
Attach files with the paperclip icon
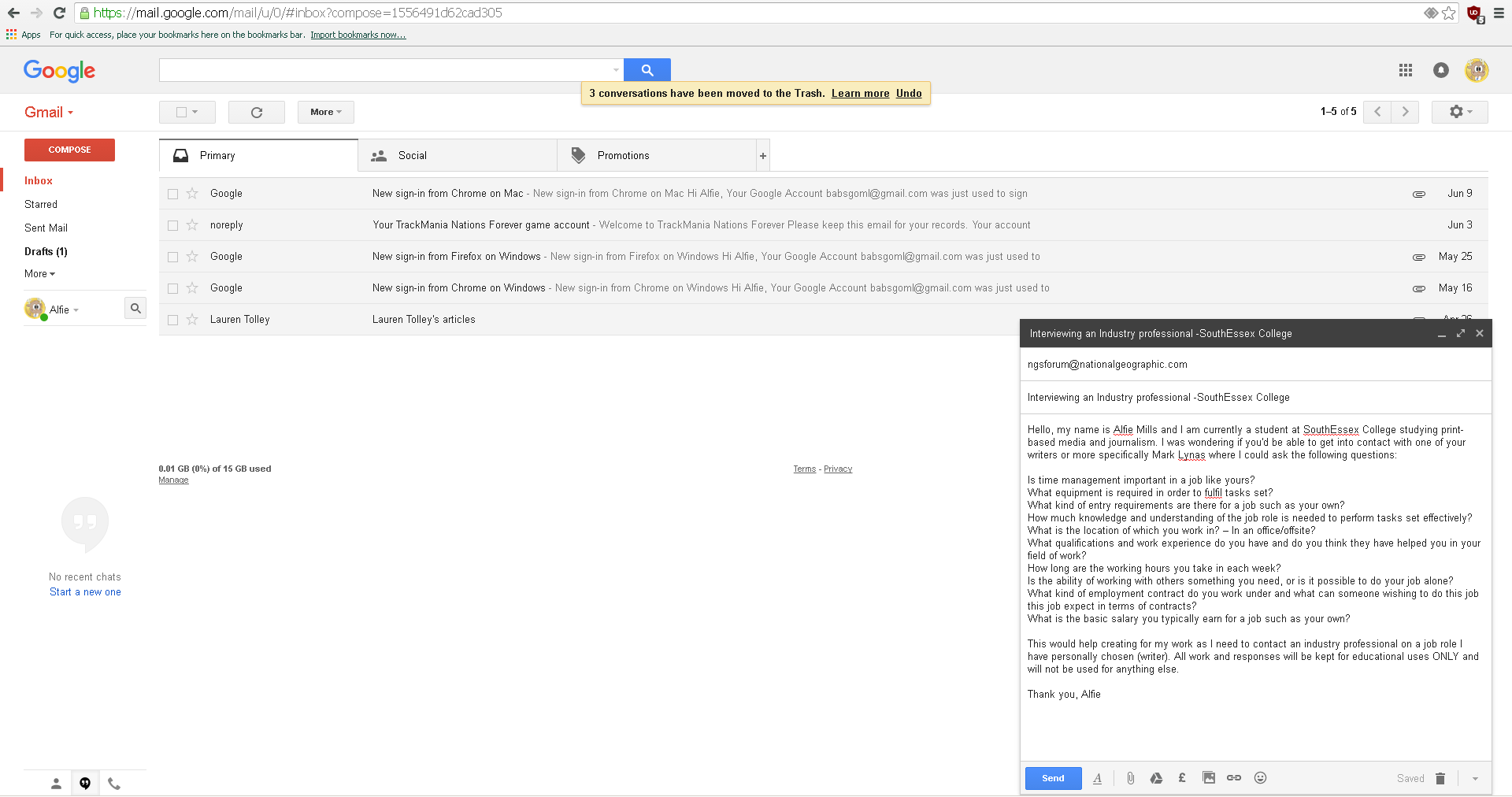(1130, 778)
